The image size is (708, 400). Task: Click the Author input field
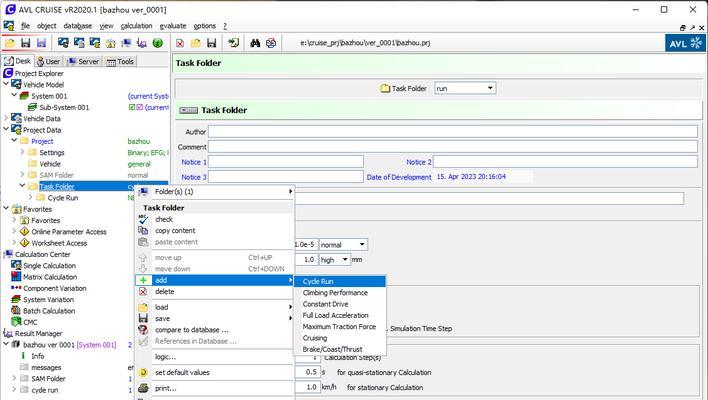pyautogui.click(x=453, y=131)
